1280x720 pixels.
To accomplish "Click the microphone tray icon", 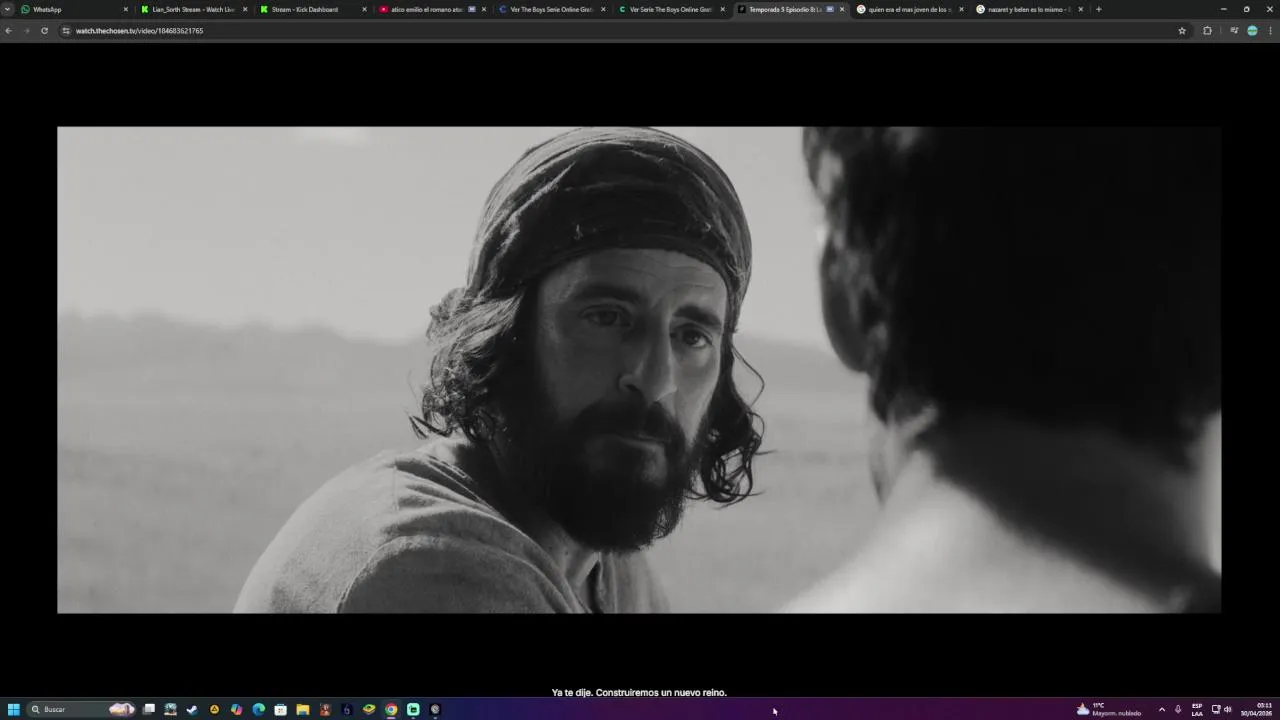I will tap(1178, 709).
